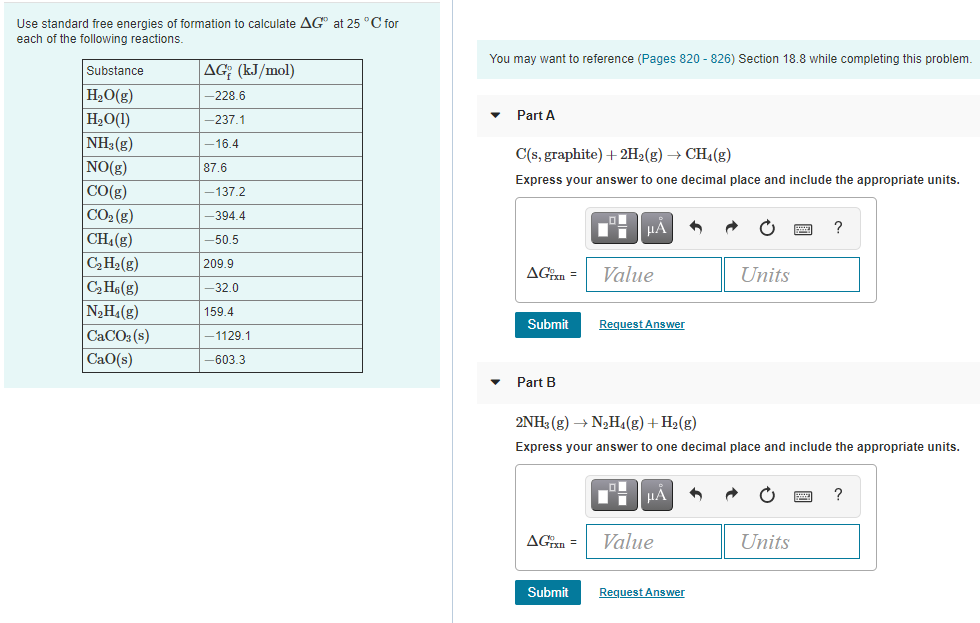Select the −50.5 value cell

click(281, 240)
